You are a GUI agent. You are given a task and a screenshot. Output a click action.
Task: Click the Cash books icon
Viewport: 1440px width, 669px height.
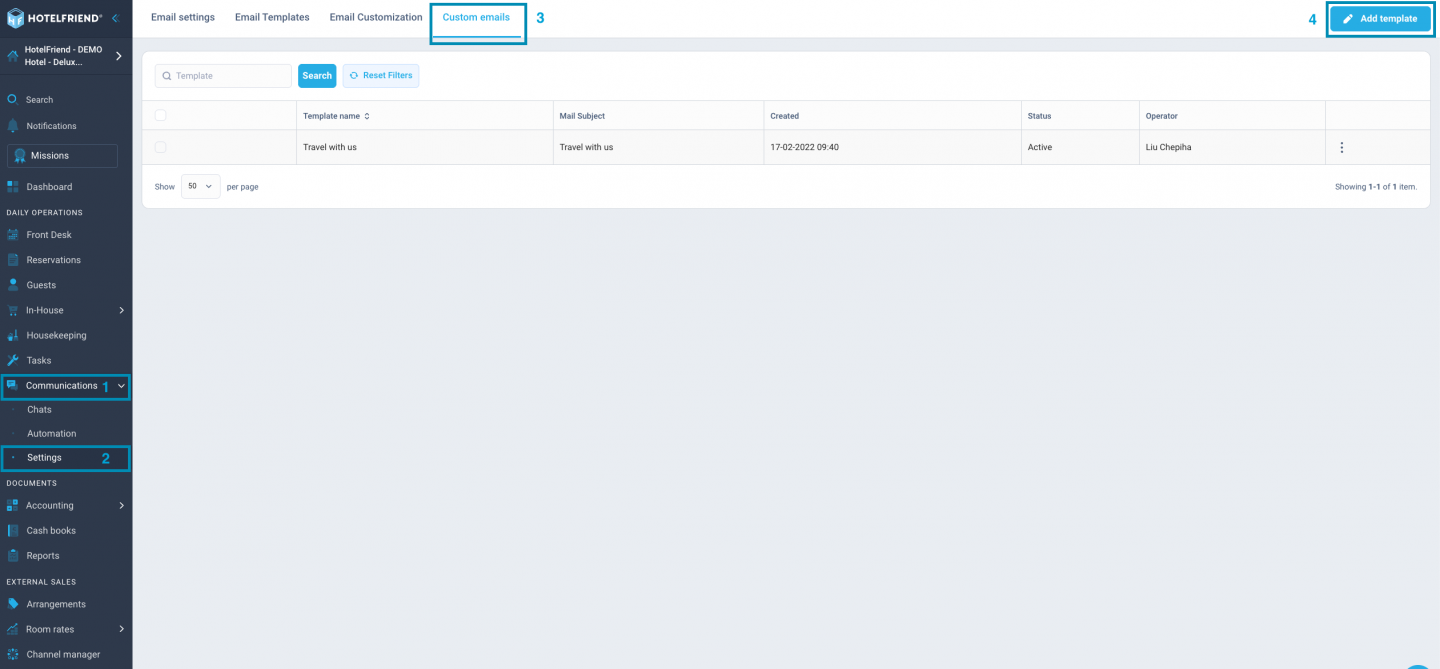13,530
